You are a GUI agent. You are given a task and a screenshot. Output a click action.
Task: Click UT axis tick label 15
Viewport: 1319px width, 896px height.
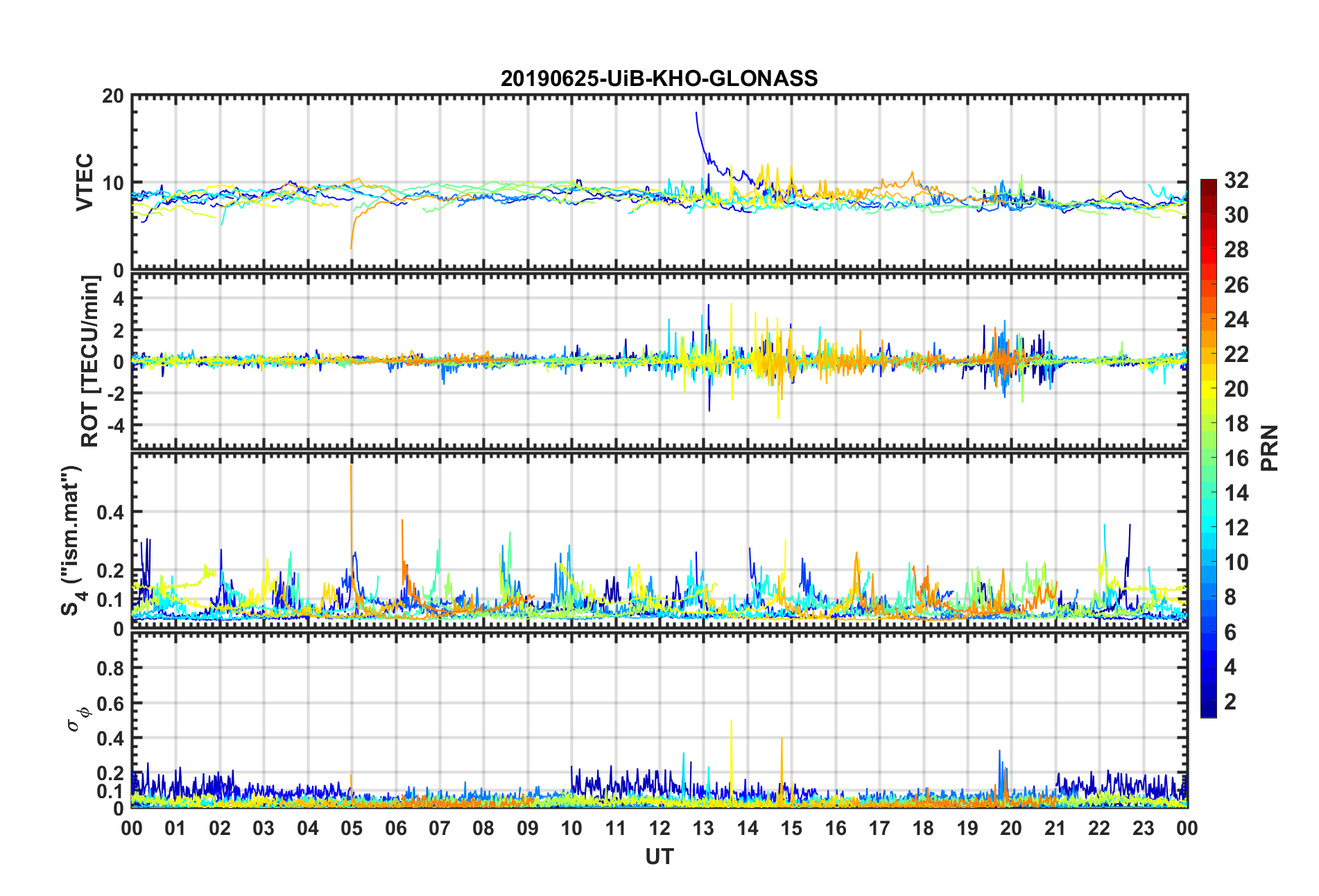tap(791, 828)
